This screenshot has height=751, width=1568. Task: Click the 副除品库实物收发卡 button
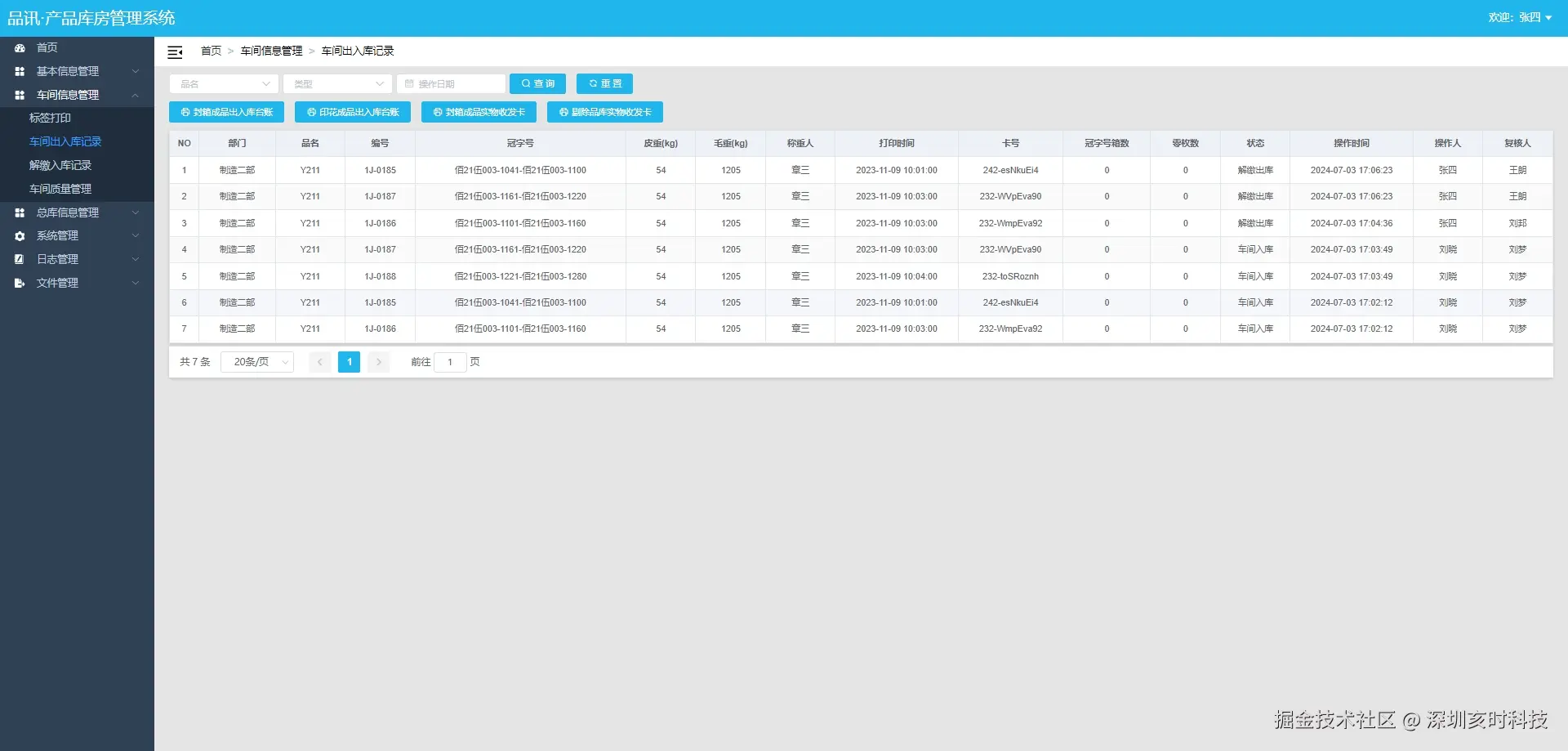click(x=605, y=112)
